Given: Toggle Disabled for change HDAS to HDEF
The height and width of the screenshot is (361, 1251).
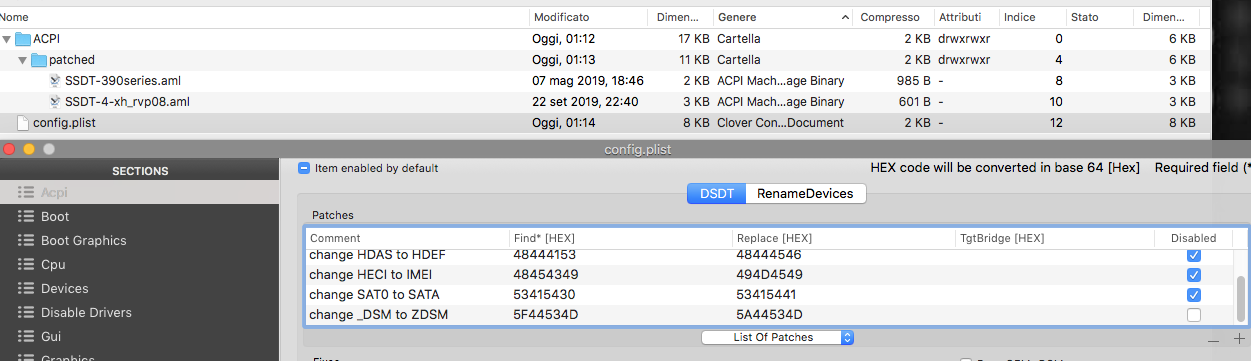Looking at the screenshot, I should point(1194,255).
